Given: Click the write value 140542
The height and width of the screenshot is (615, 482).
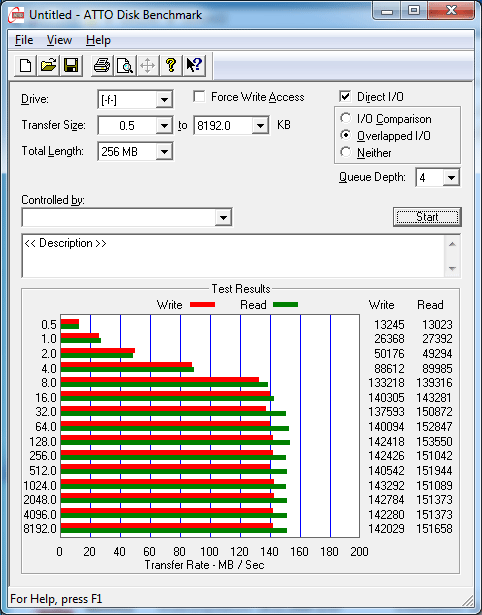Looking at the screenshot, I should pos(386,471).
